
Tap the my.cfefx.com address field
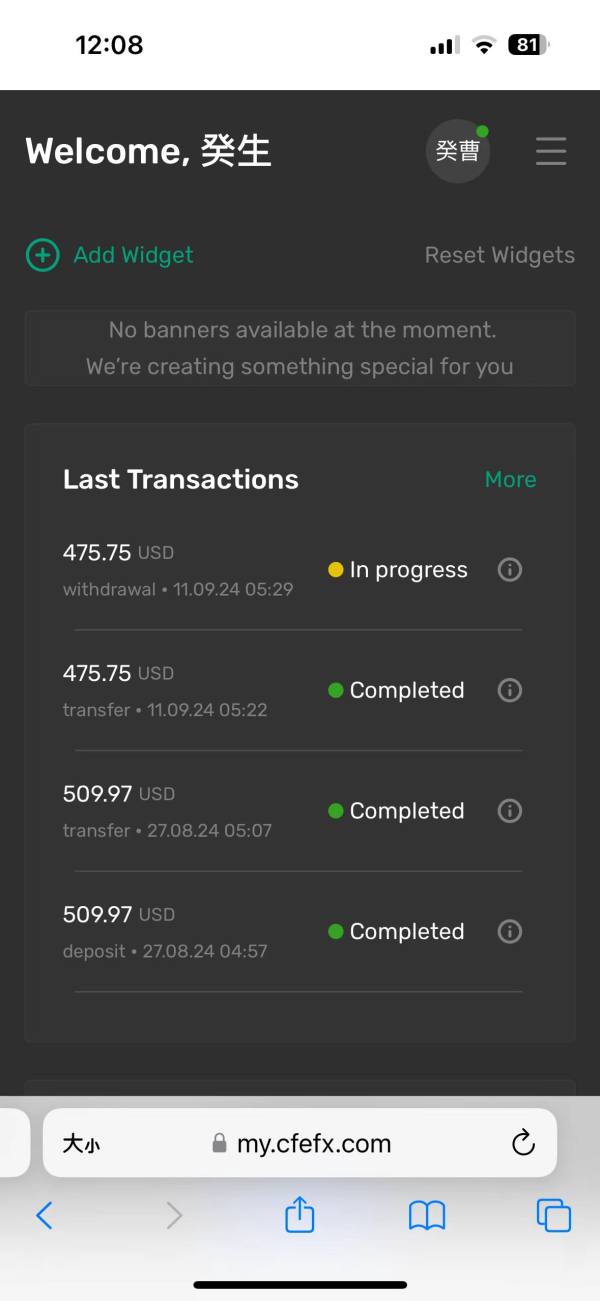tap(313, 1143)
